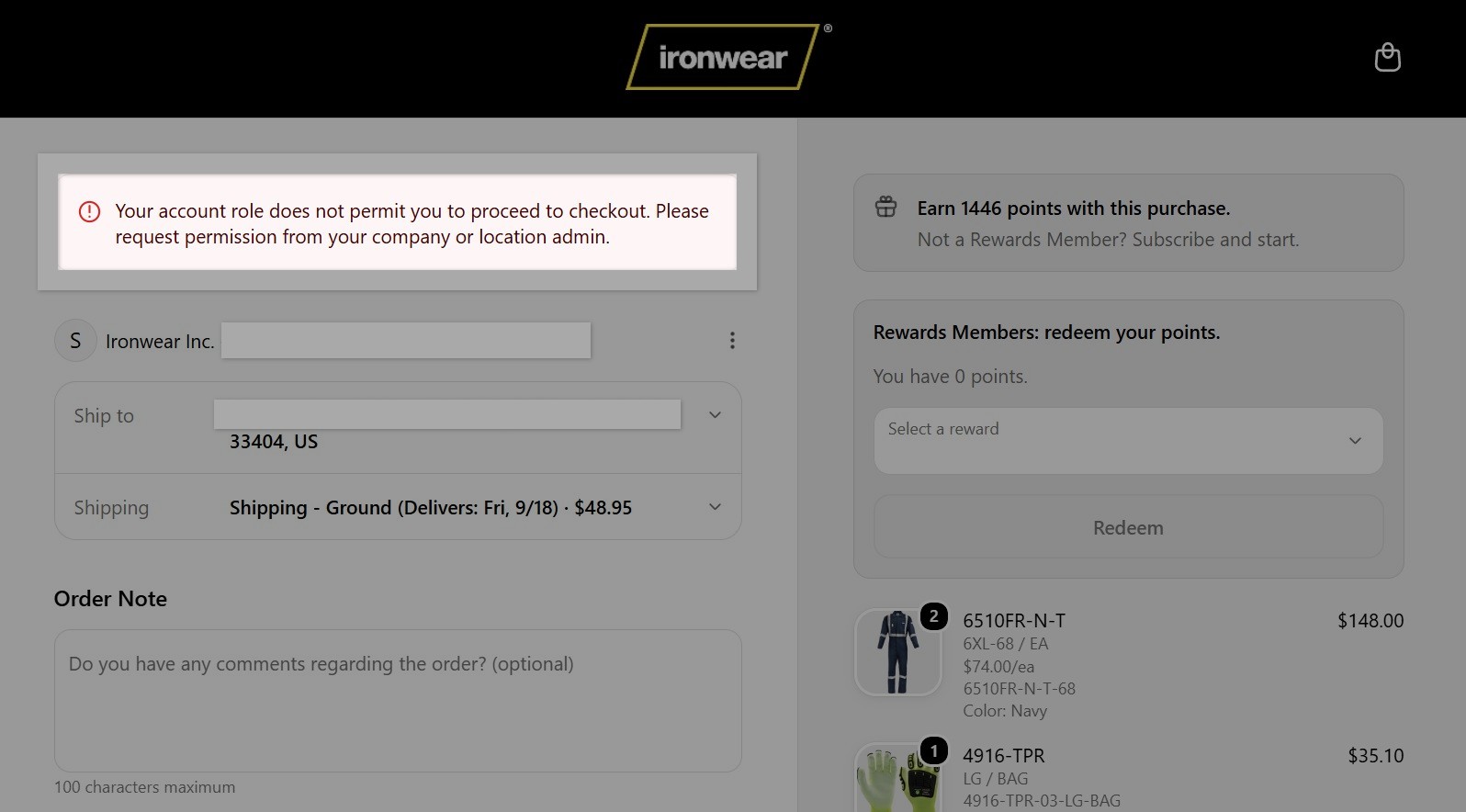Click inside the Order Note text area
The image size is (1466, 812).
pyautogui.click(x=398, y=701)
